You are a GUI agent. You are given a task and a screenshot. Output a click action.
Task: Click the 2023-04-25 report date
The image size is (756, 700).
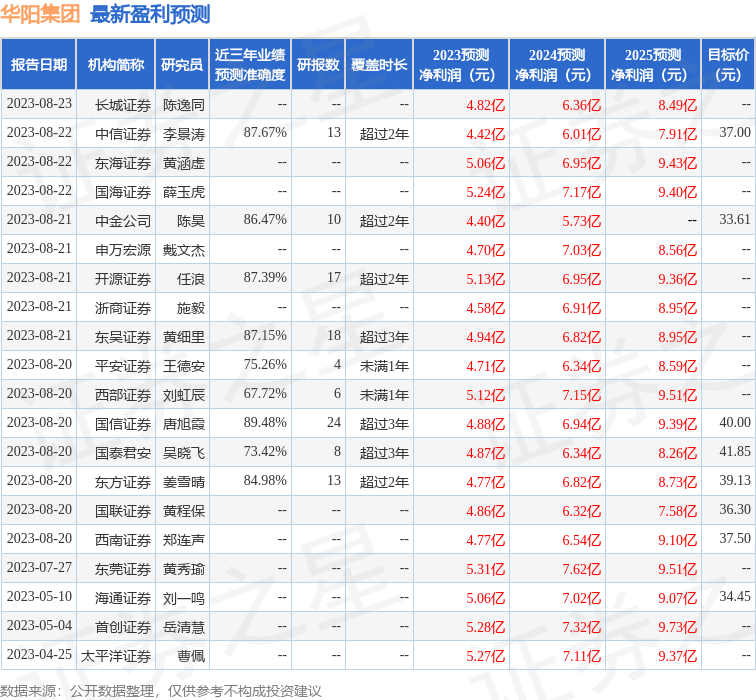[39, 654]
